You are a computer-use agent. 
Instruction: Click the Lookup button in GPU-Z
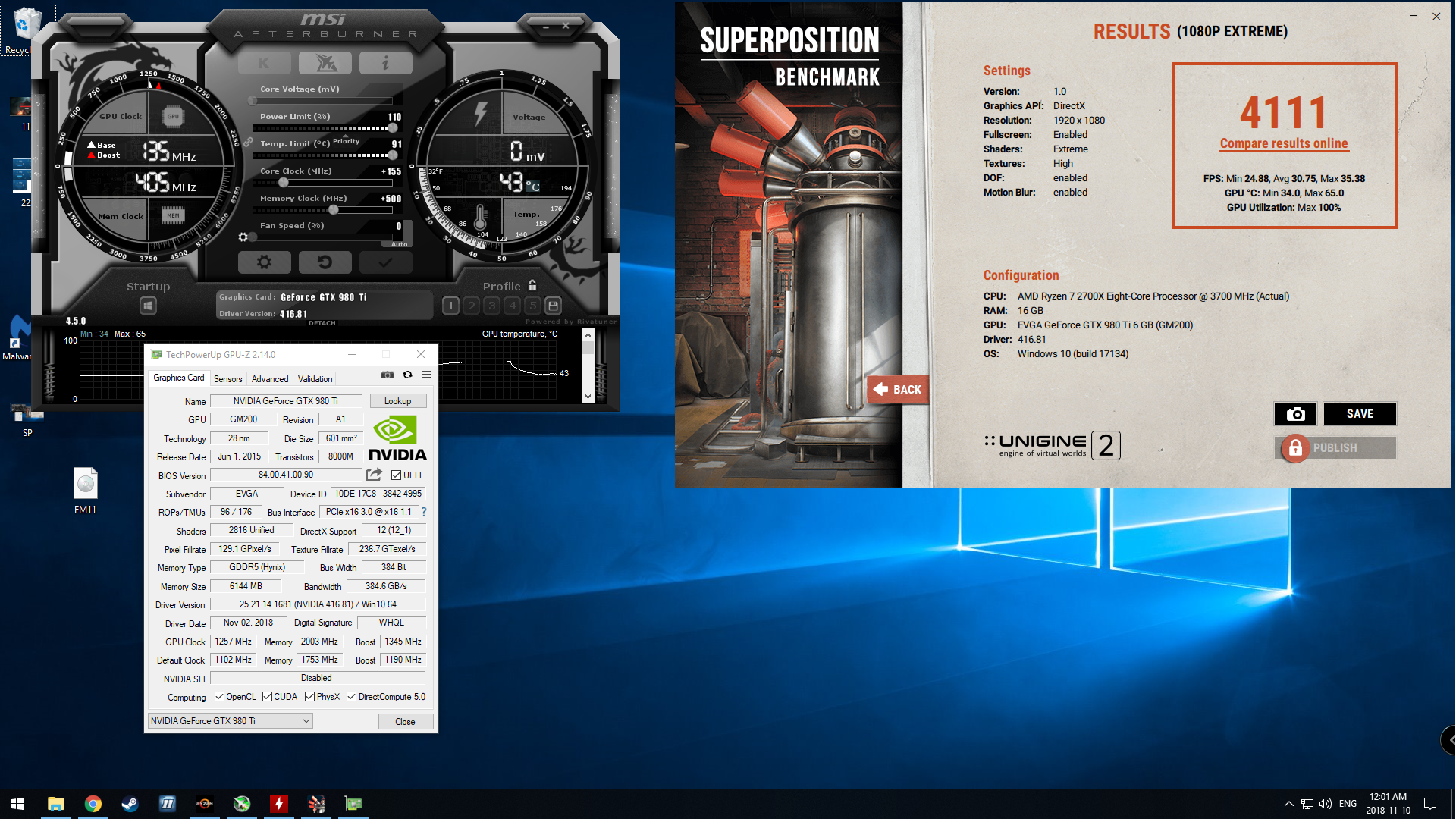(398, 402)
